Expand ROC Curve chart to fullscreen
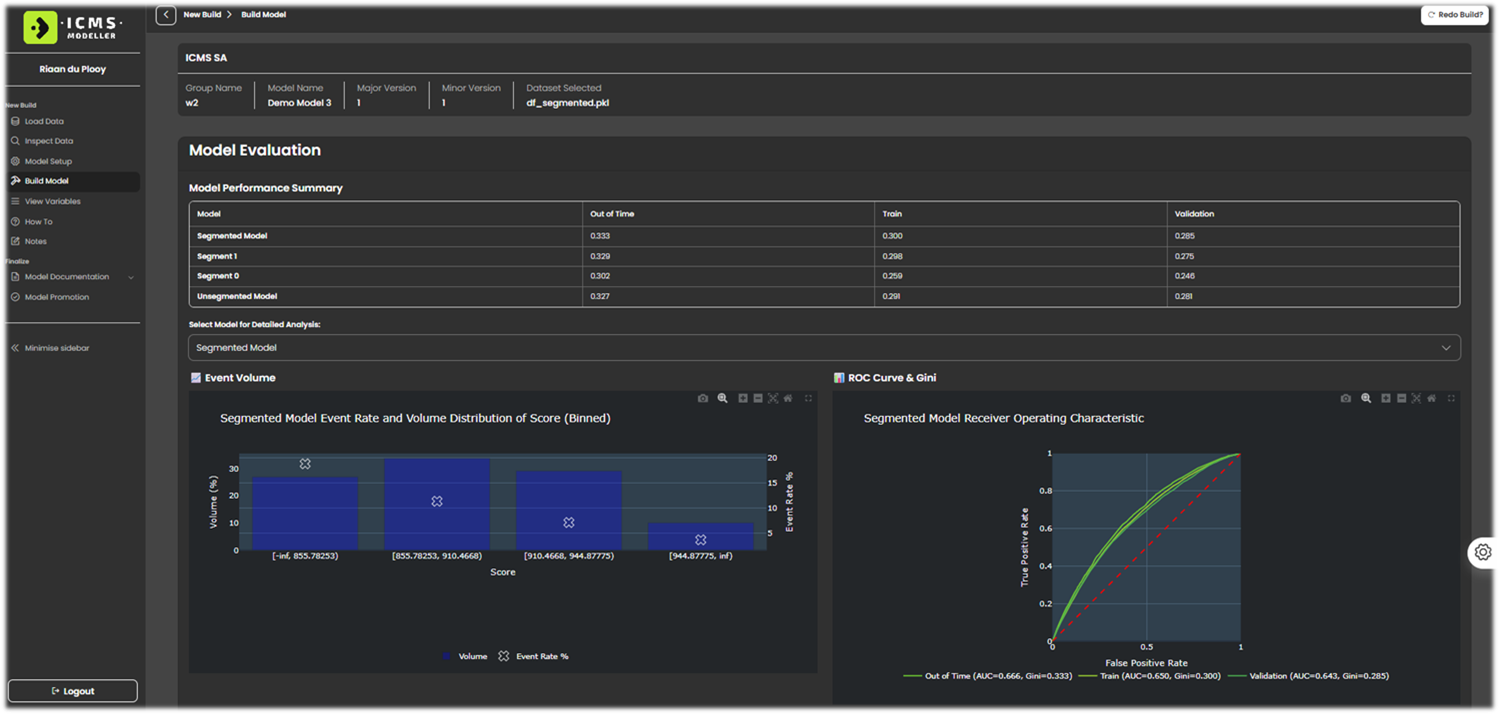 click(x=1451, y=398)
